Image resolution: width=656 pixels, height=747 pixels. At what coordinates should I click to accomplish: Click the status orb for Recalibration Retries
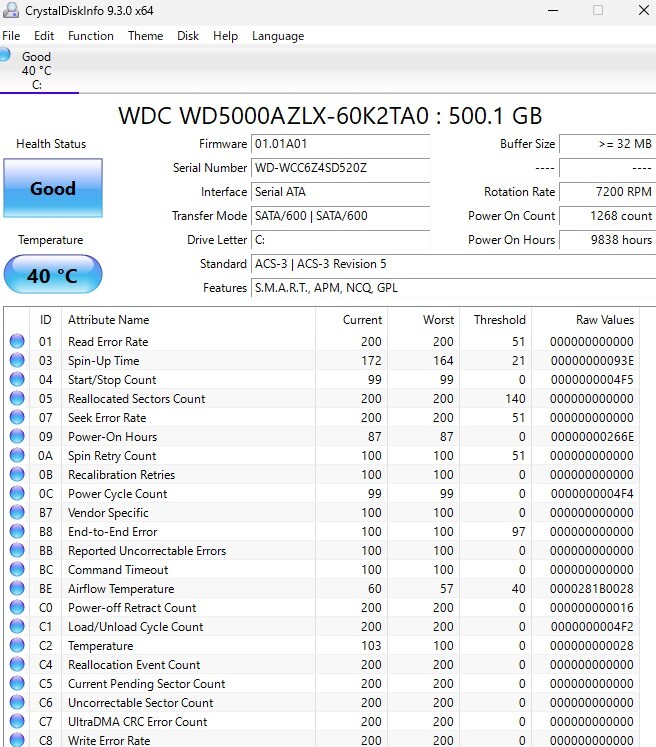tap(17, 474)
